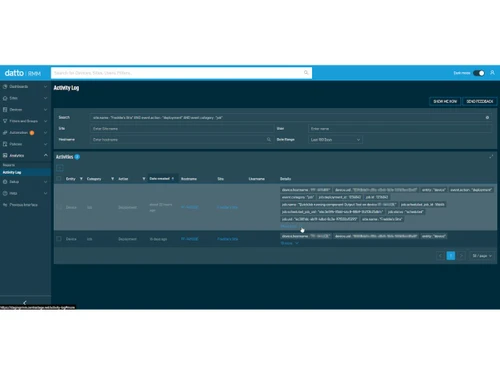Screen dimensions: 500x375
Task: Expand the Filters and Groups chevron
Action: pyautogui.click(x=45, y=121)
